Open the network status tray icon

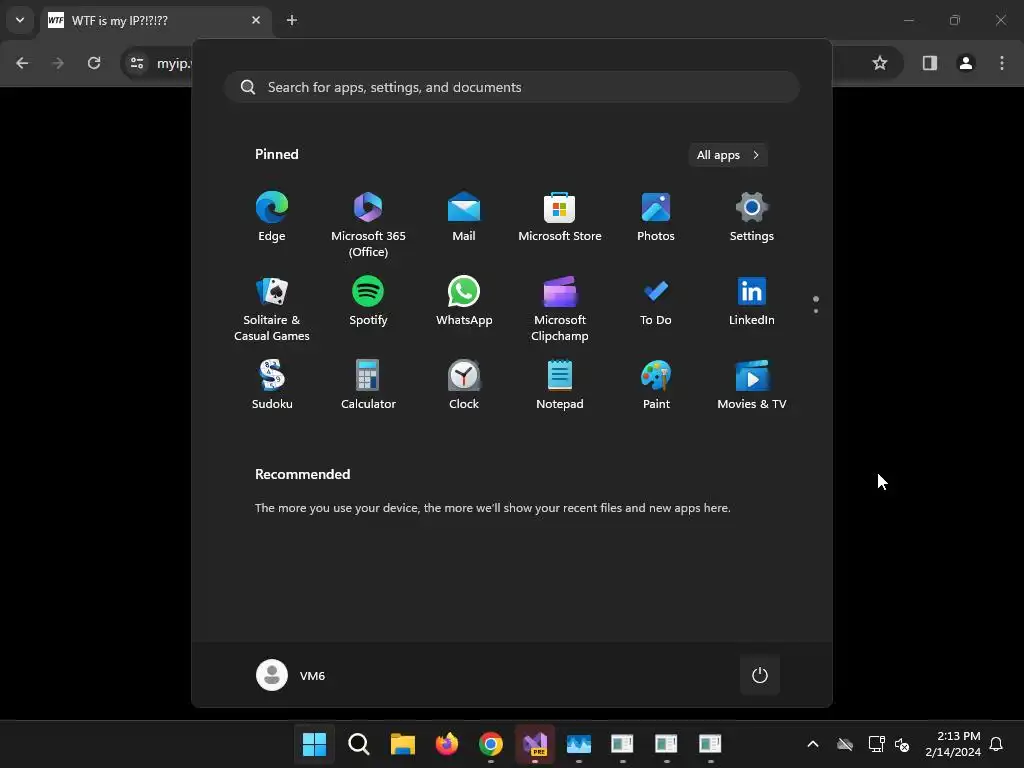(876, 744)
